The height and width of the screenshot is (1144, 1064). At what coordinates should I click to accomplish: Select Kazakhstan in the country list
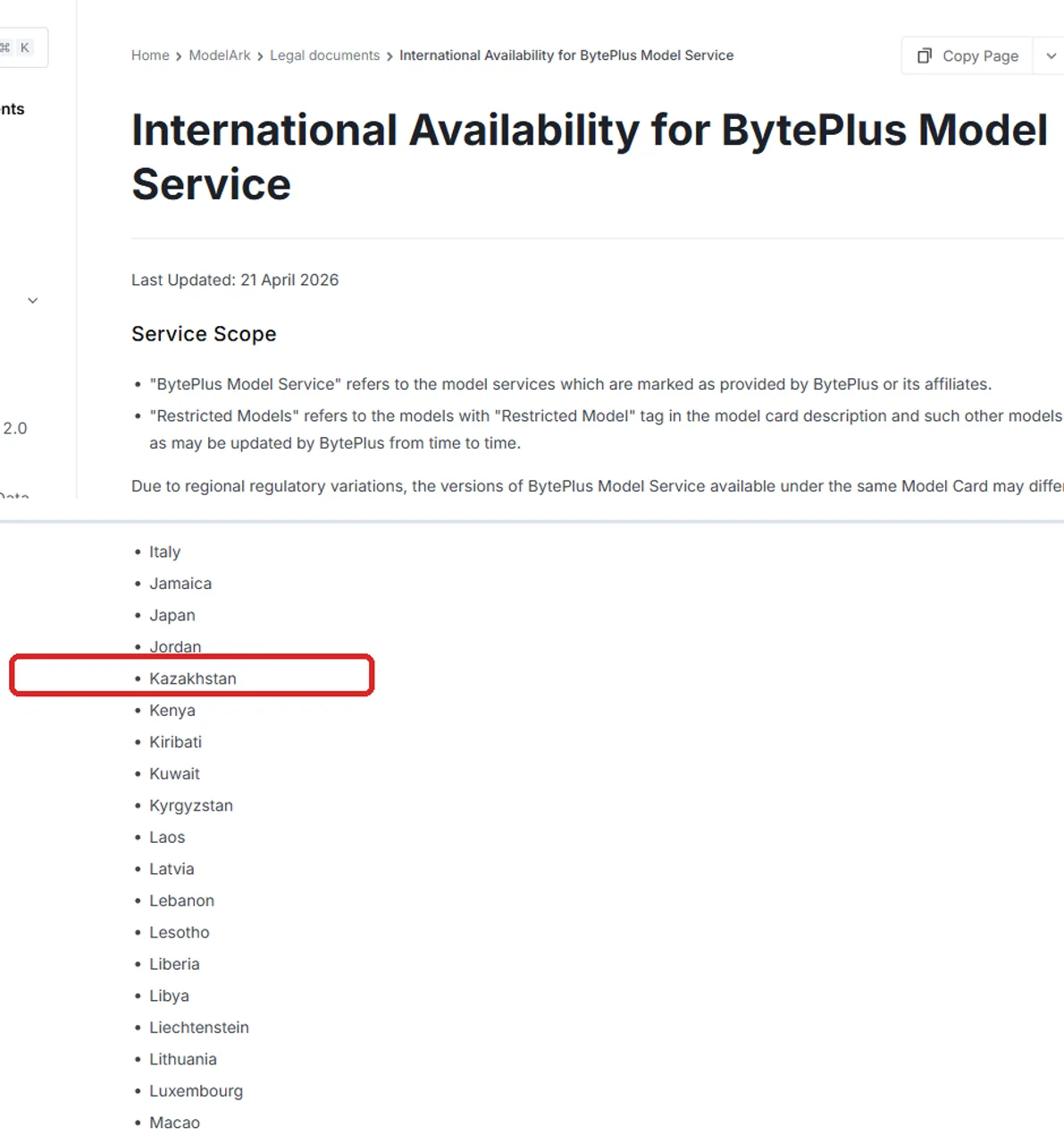click(193, 678)
